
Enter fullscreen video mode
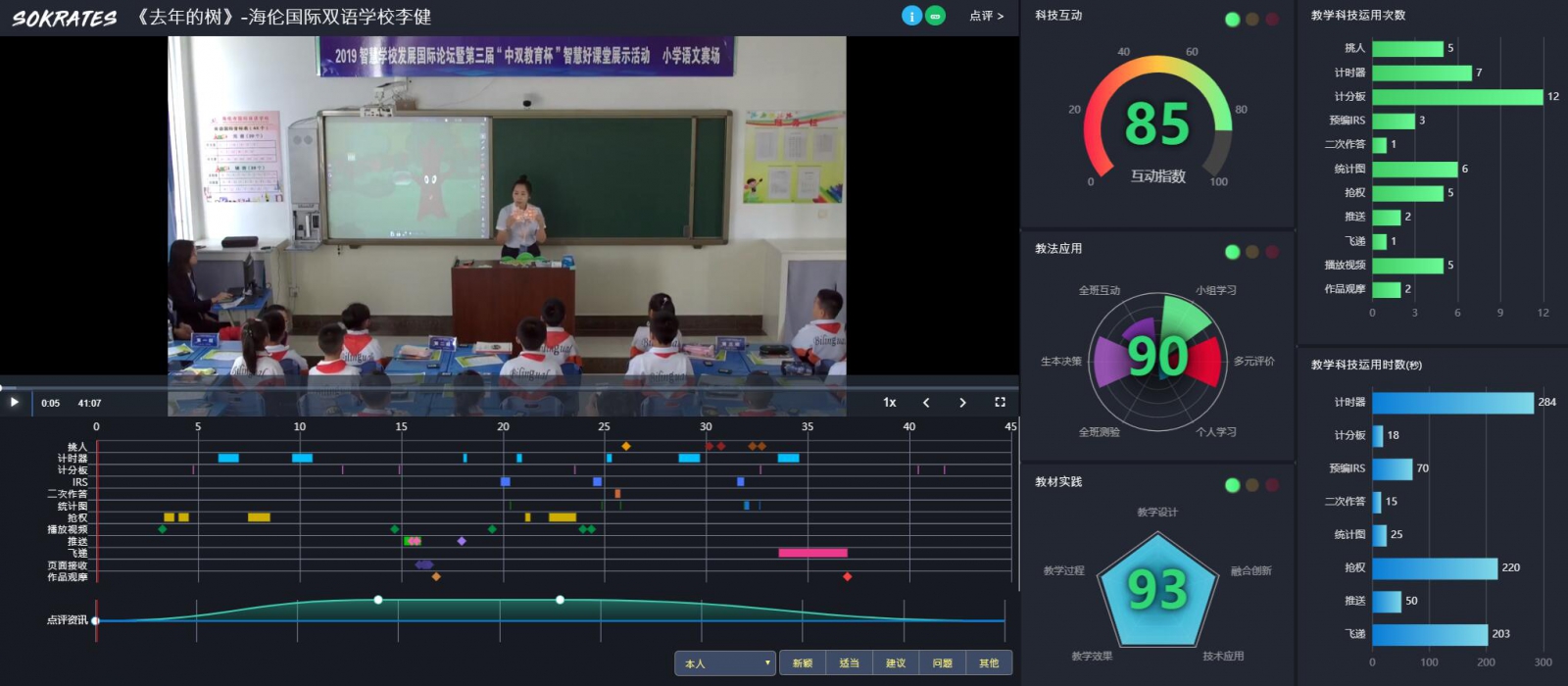1000,402
